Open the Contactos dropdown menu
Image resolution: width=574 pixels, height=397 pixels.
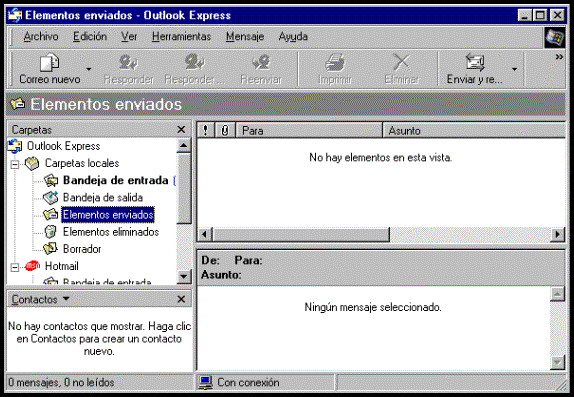click(66, 299)
